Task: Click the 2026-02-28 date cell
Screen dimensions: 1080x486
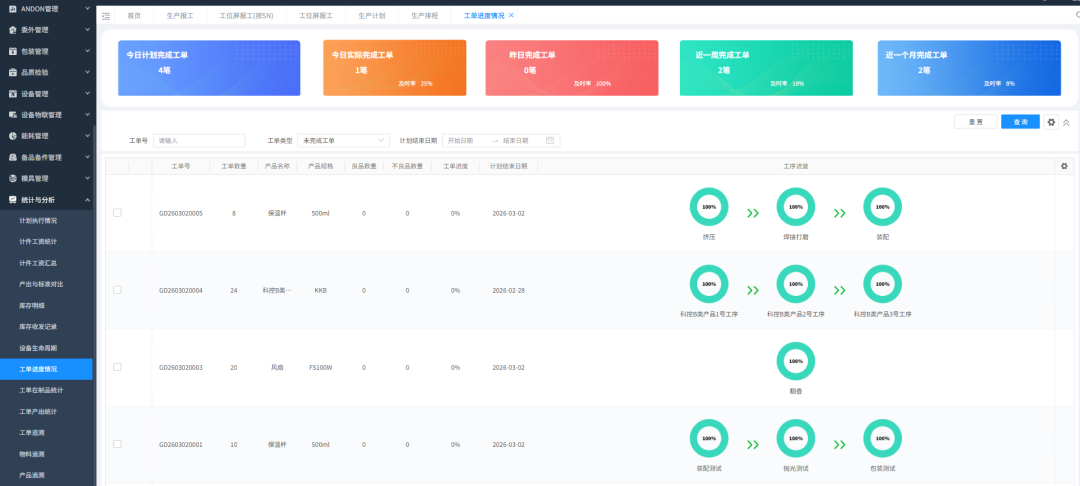Action: pos(508,290)
